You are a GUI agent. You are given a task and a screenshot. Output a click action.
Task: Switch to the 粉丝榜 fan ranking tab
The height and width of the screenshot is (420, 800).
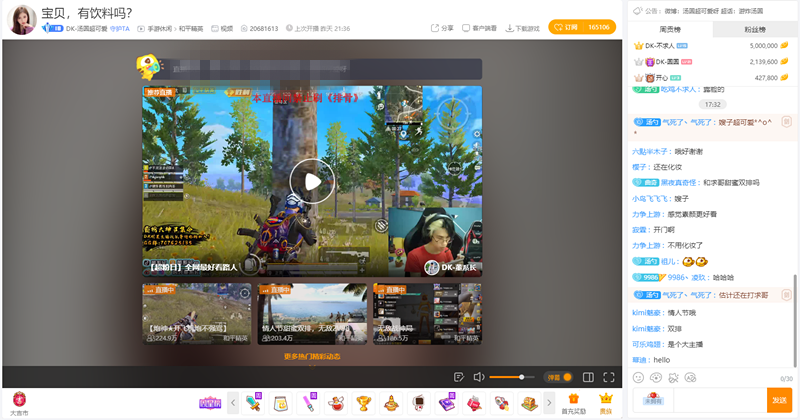point(755,30)
